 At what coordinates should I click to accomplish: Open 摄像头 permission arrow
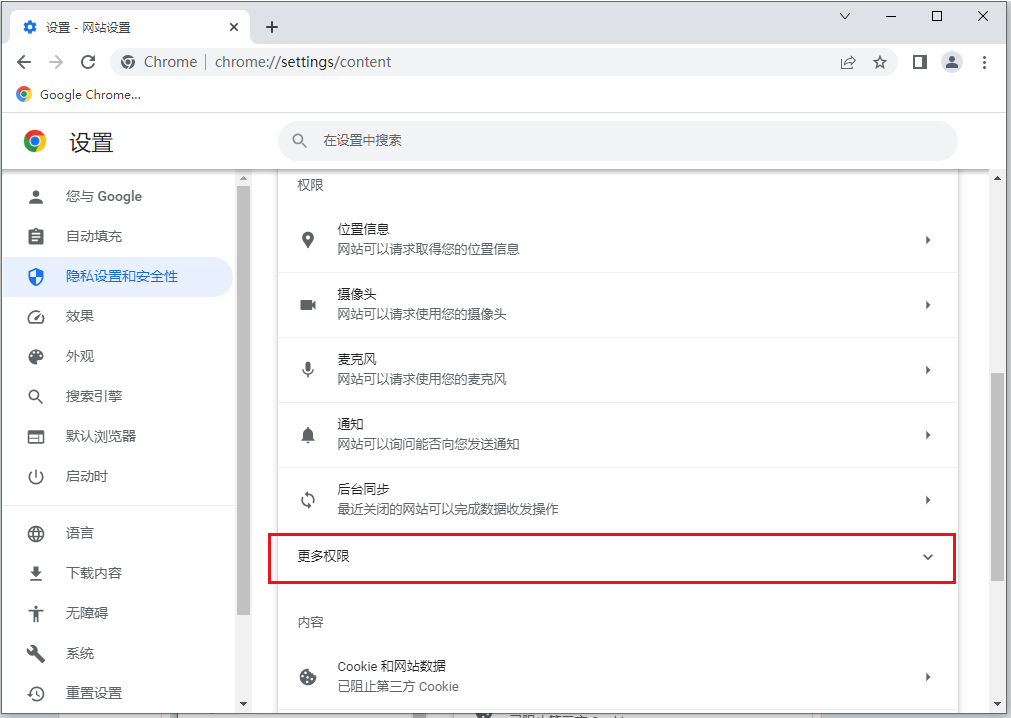(x=928, y=305)
